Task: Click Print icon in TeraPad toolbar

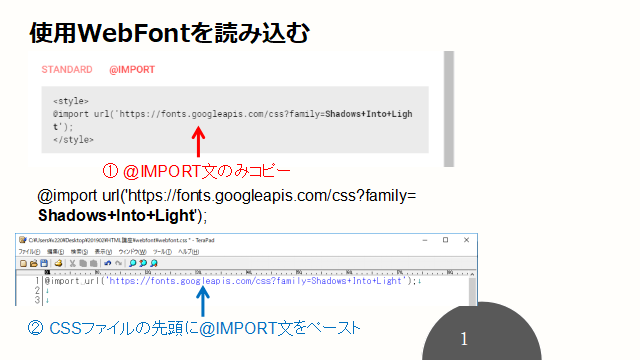Action: click(58, 263)
